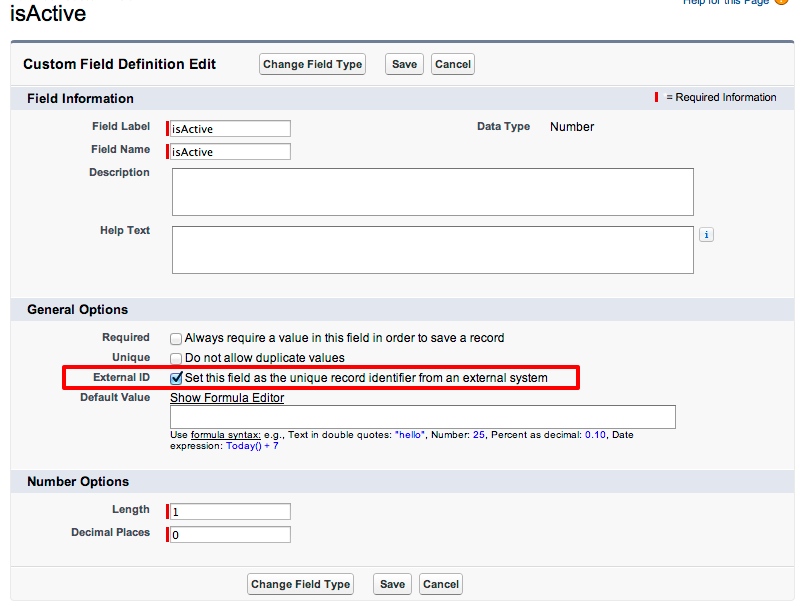801x606 pixels.
Task: Focus the Length number input
Action: (x=230, y=512)
